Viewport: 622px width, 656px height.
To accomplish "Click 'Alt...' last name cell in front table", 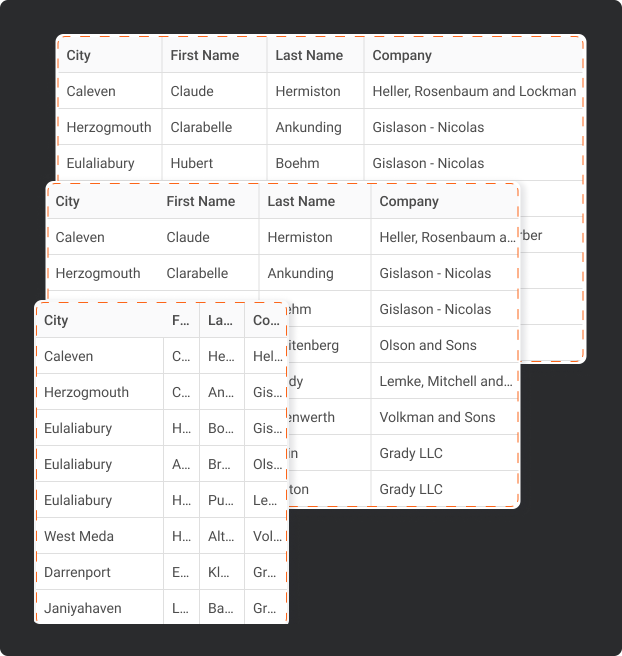I will coord(221,536).
